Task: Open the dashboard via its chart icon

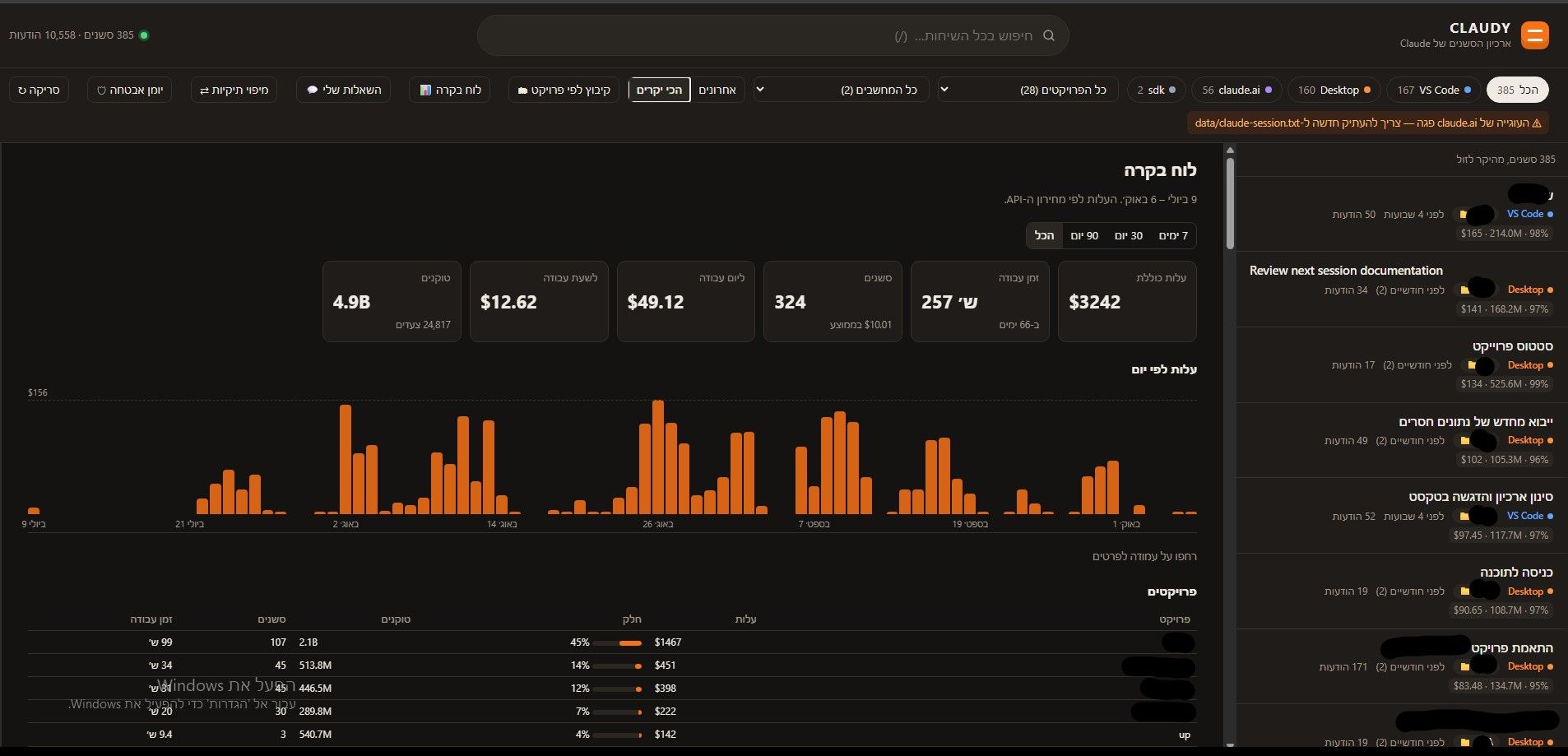Action: coord(425,90)
